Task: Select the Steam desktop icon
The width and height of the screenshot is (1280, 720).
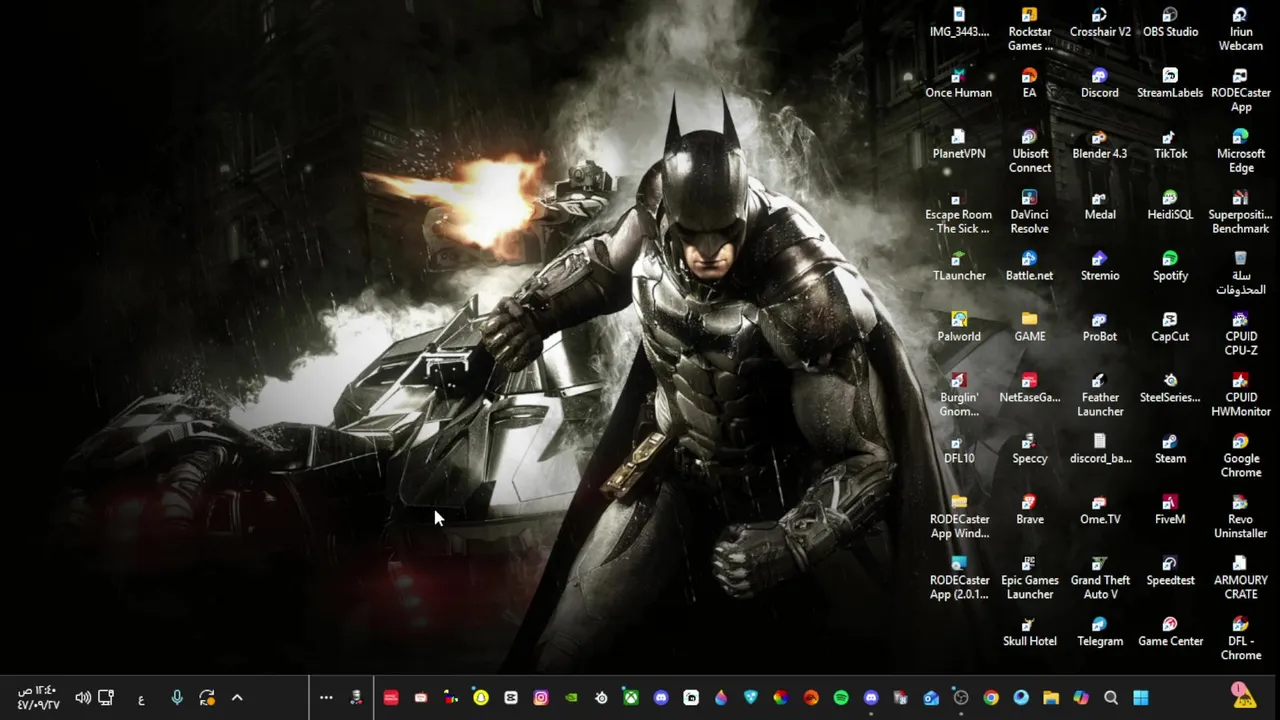Action: tap(1170, 449)
